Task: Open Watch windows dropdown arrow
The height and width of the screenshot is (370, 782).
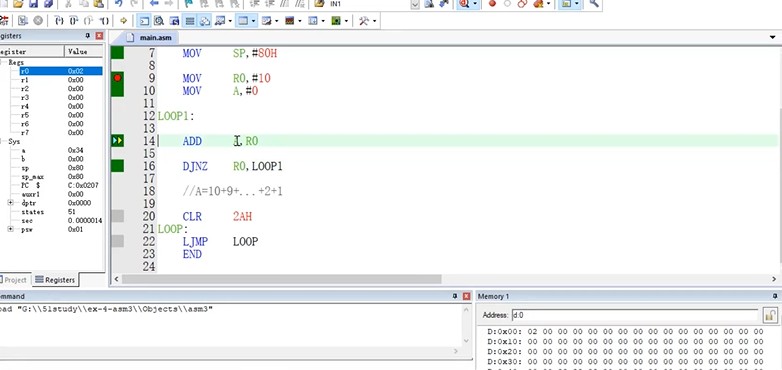Action: click(x=230, y=21)
